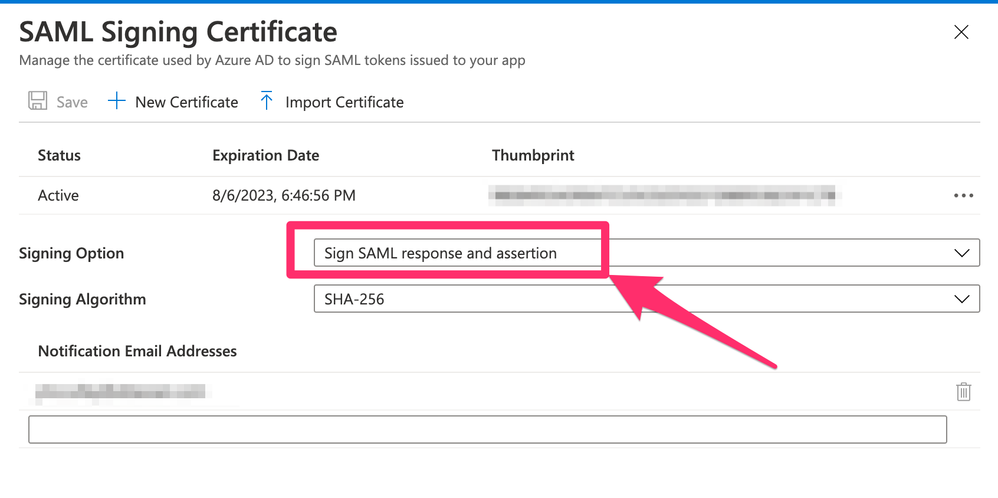Click the chevron arrow of the Signing Algorithm dropdown

(x=961, y=299)
